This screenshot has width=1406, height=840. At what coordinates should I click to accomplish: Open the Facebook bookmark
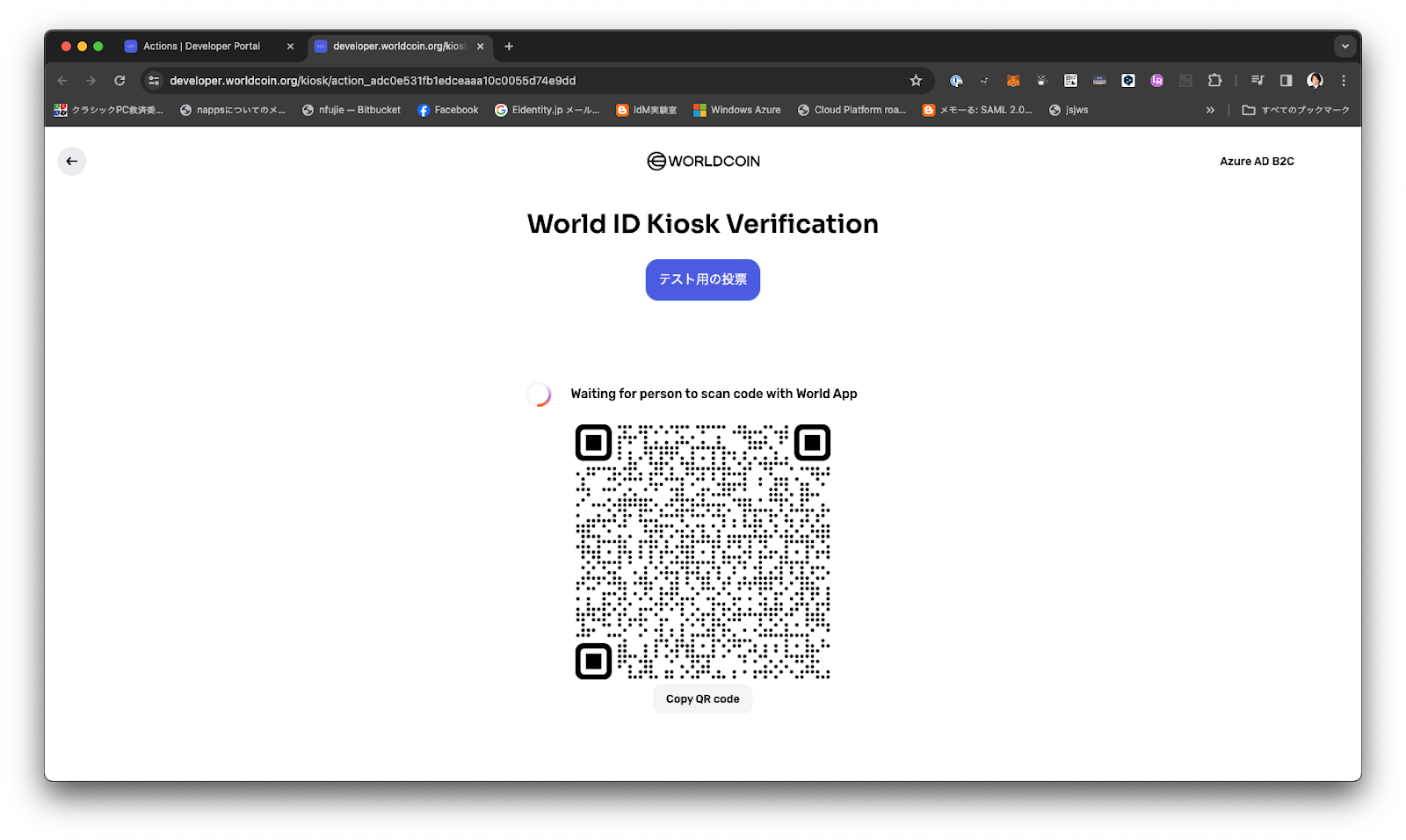pos(448,111)
